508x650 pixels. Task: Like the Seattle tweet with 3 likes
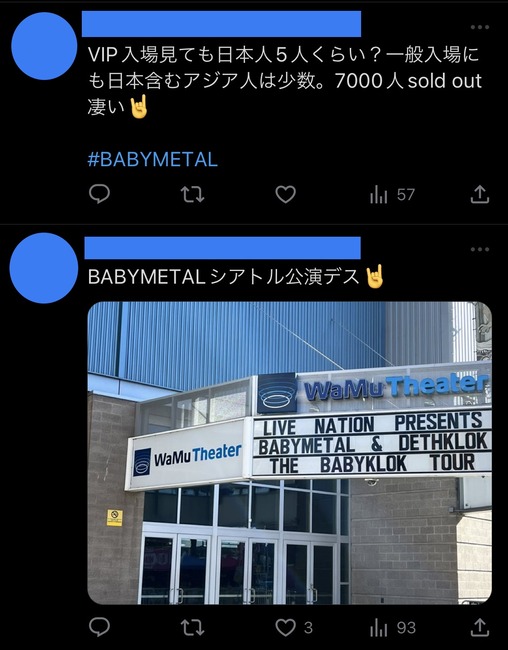[294, 628]
